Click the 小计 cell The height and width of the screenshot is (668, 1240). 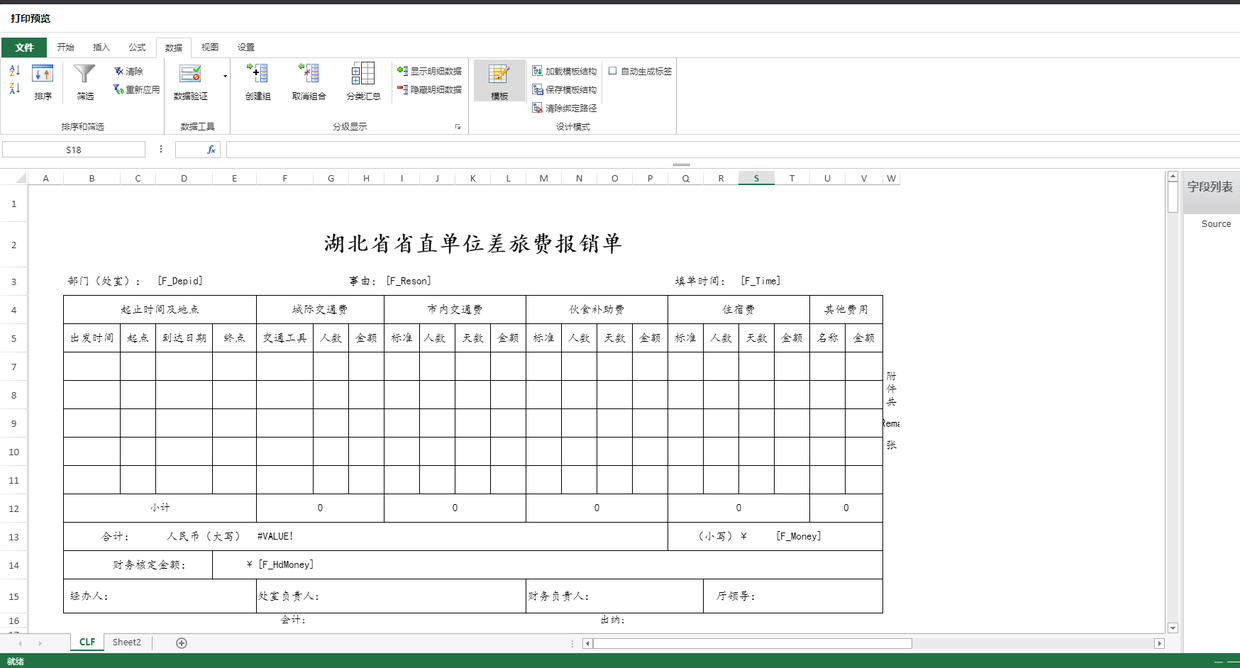point(160,508)
